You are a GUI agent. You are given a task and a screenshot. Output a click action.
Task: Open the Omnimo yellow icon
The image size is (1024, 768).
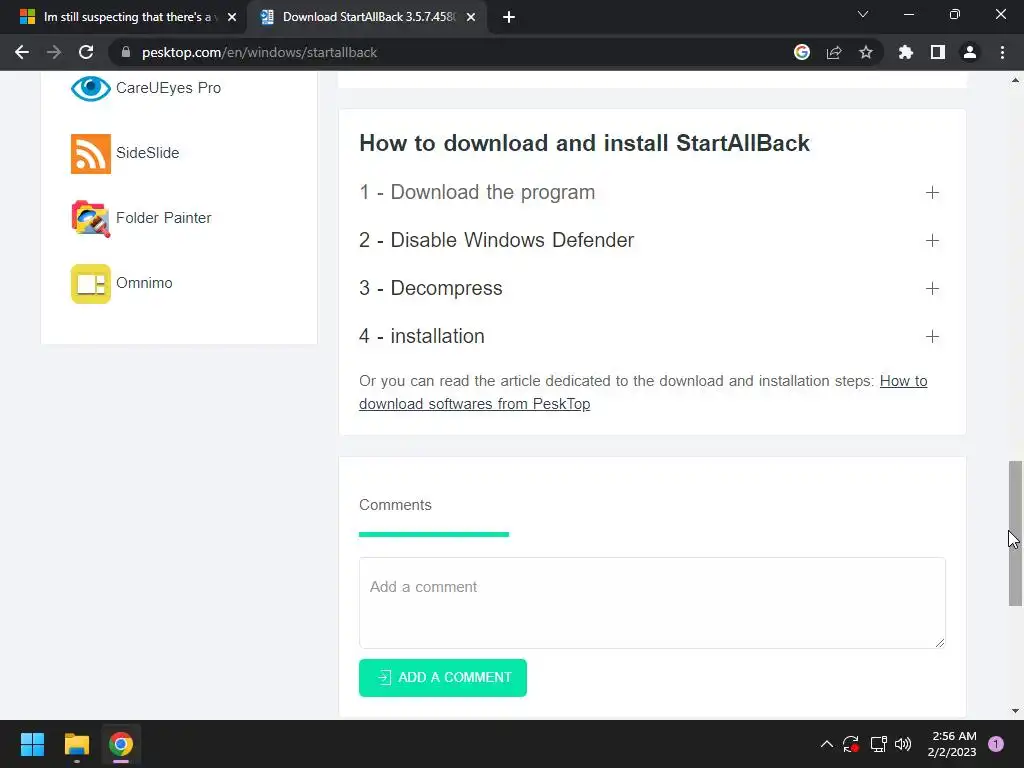point(91,283)
